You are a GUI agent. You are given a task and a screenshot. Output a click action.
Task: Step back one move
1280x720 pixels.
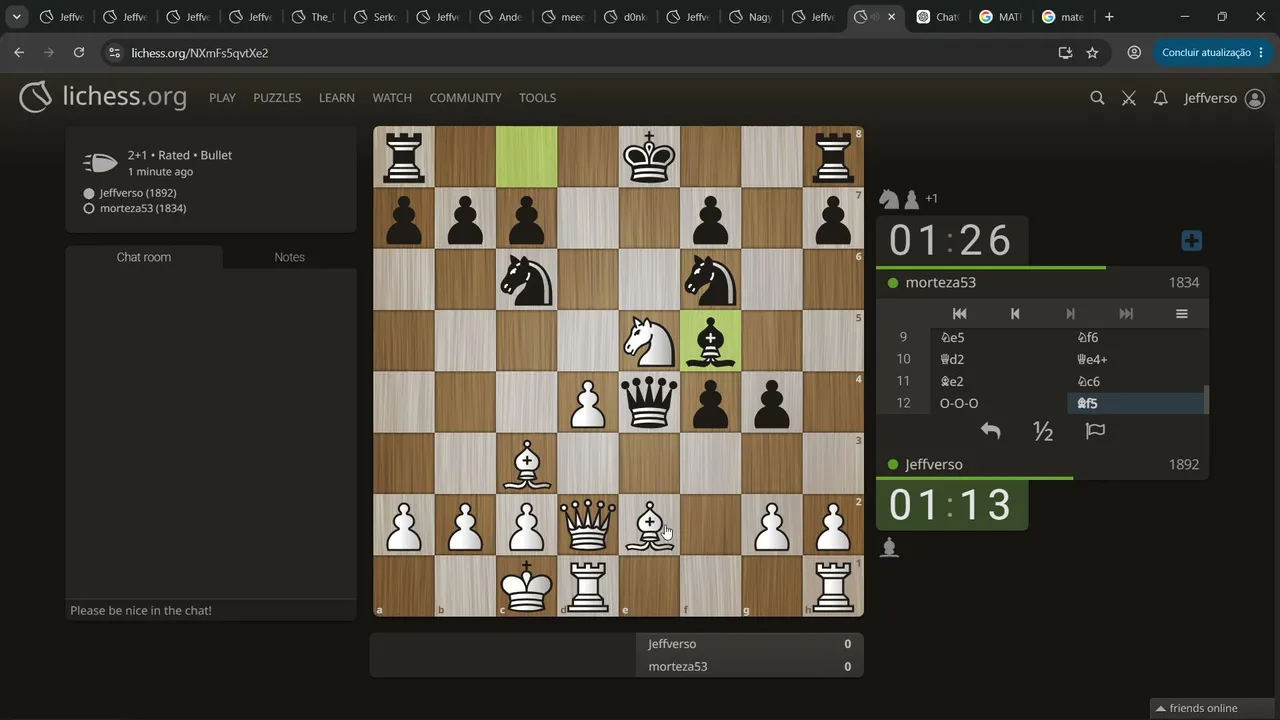(x=1015, y=314)
